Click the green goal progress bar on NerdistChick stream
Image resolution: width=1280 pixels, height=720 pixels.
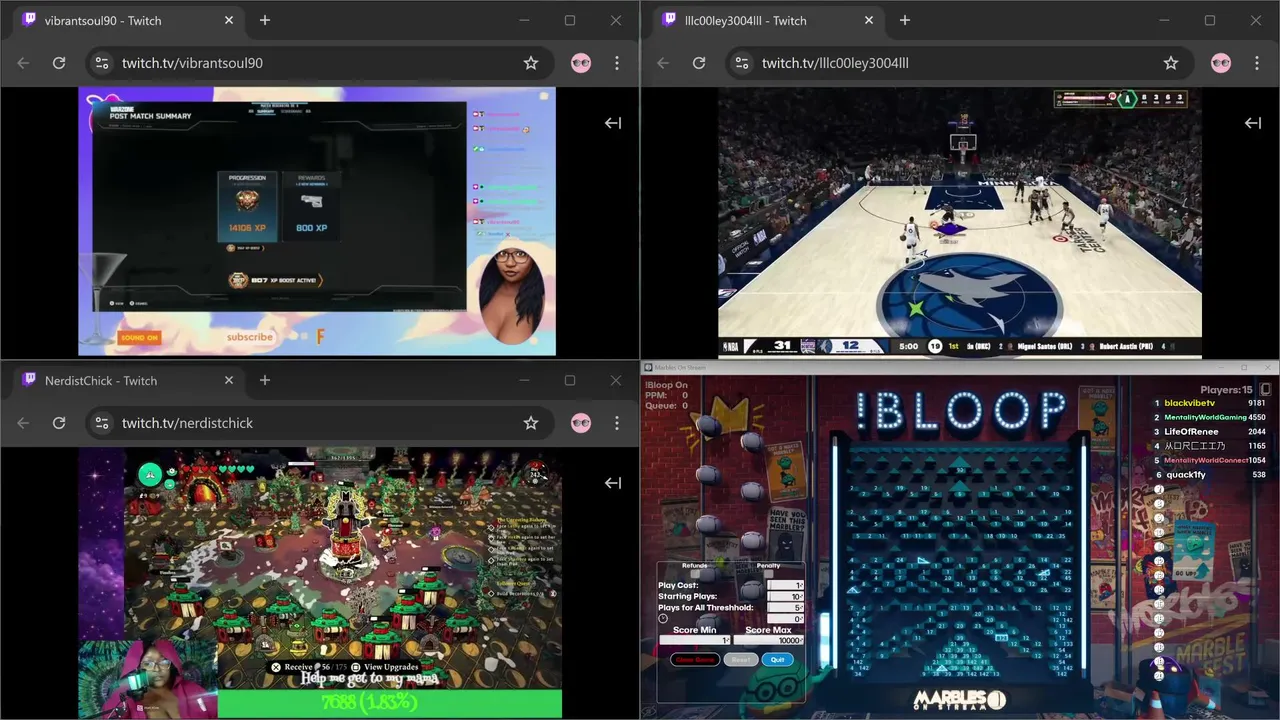point(389,704)
